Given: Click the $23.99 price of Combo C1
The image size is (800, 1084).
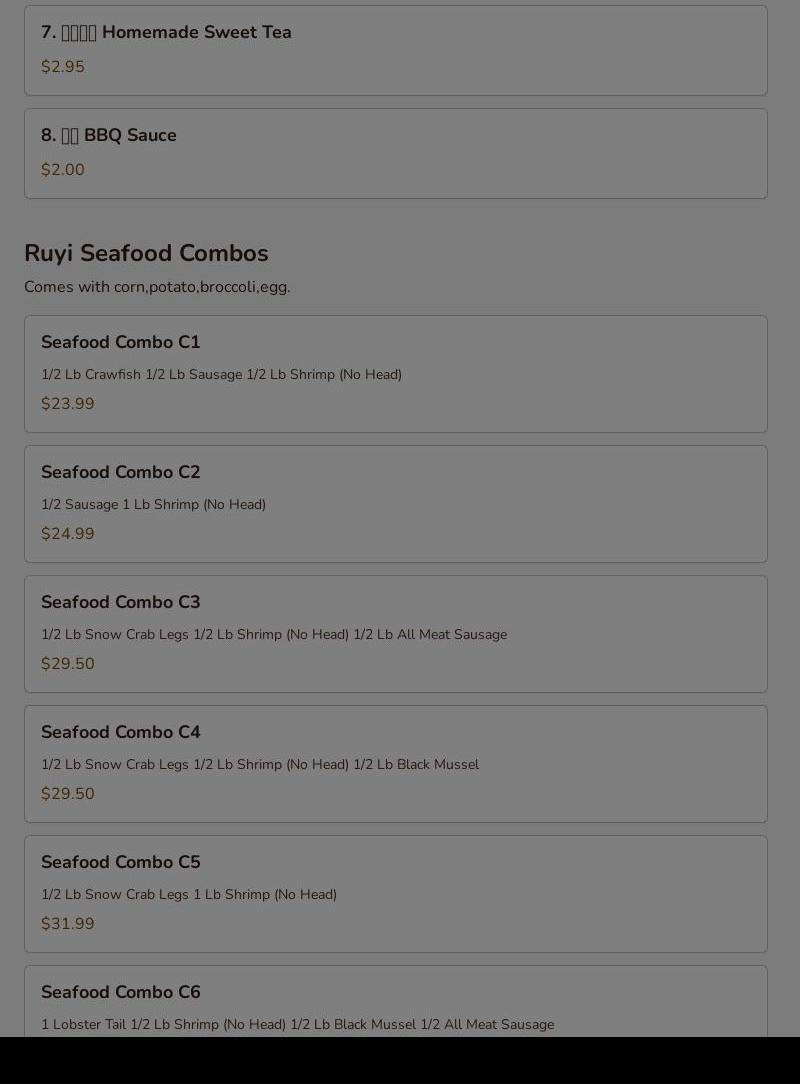Looking at the screenshot, I should click(x=68, y=404).
